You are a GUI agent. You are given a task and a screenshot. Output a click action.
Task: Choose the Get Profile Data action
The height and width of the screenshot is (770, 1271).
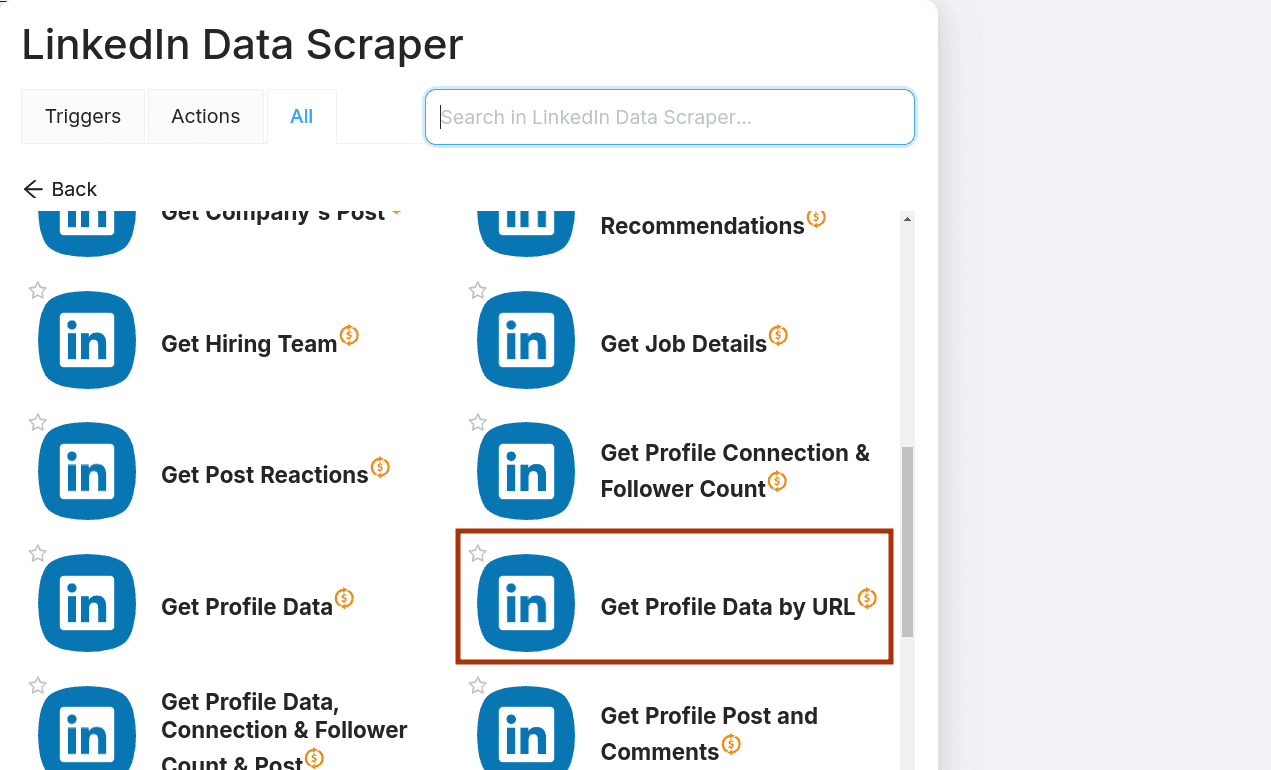[246, 606]
